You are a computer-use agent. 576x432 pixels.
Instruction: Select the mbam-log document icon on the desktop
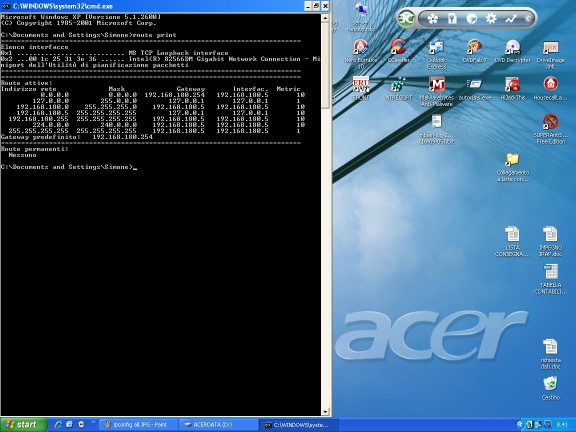click(436, 129)
